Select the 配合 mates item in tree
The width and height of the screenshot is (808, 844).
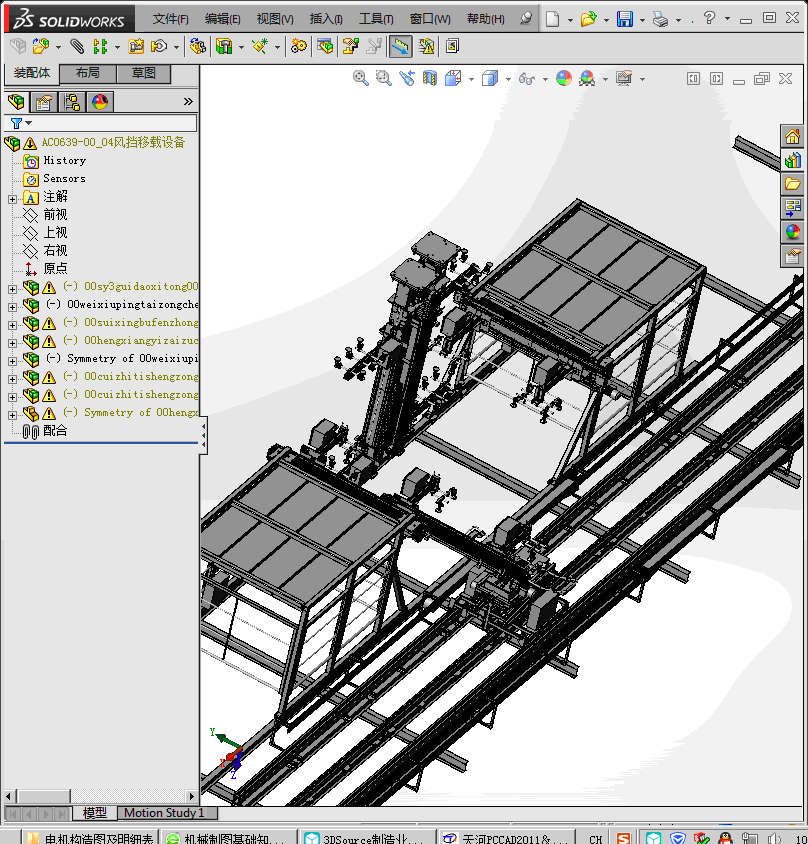[x=54, y=430]
